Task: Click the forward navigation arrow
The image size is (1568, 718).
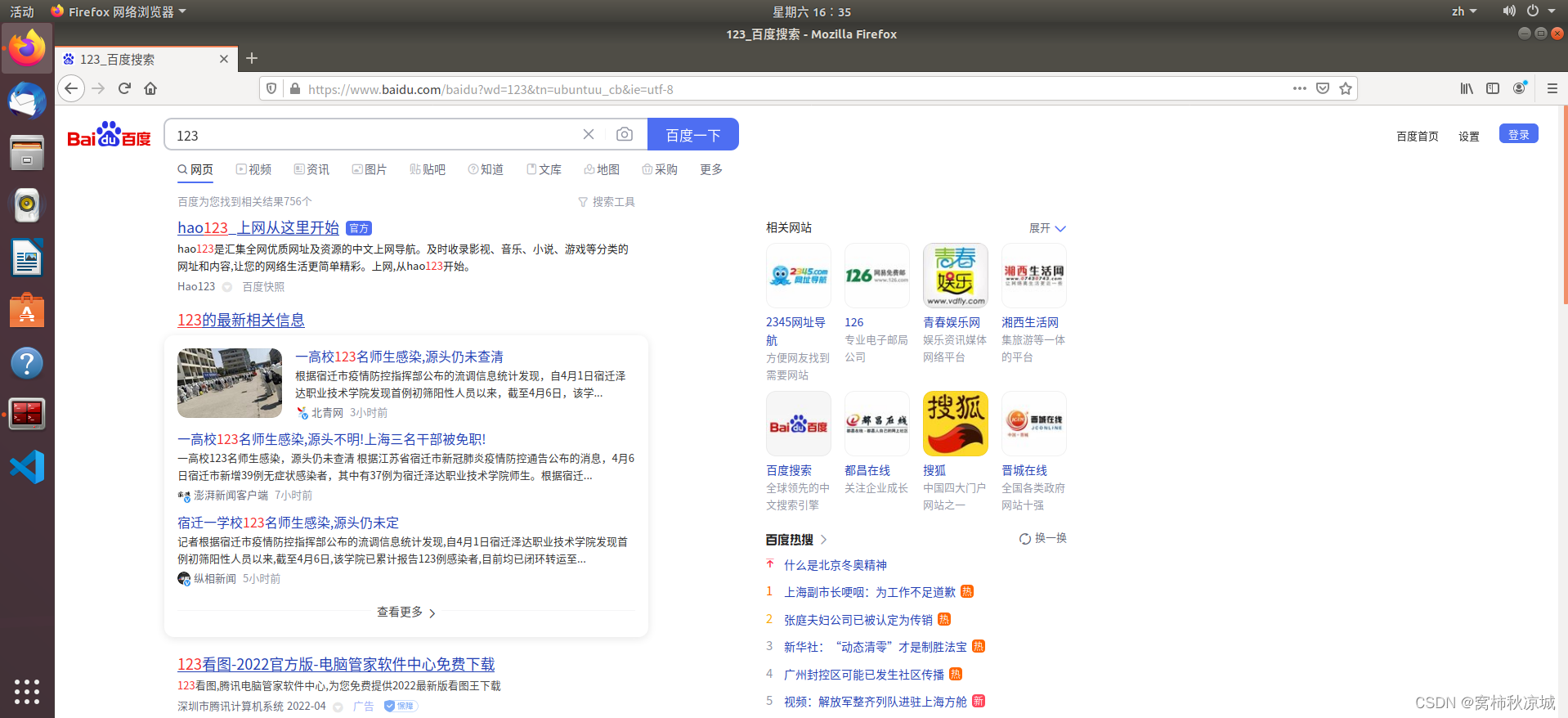Action: point(99,88)
